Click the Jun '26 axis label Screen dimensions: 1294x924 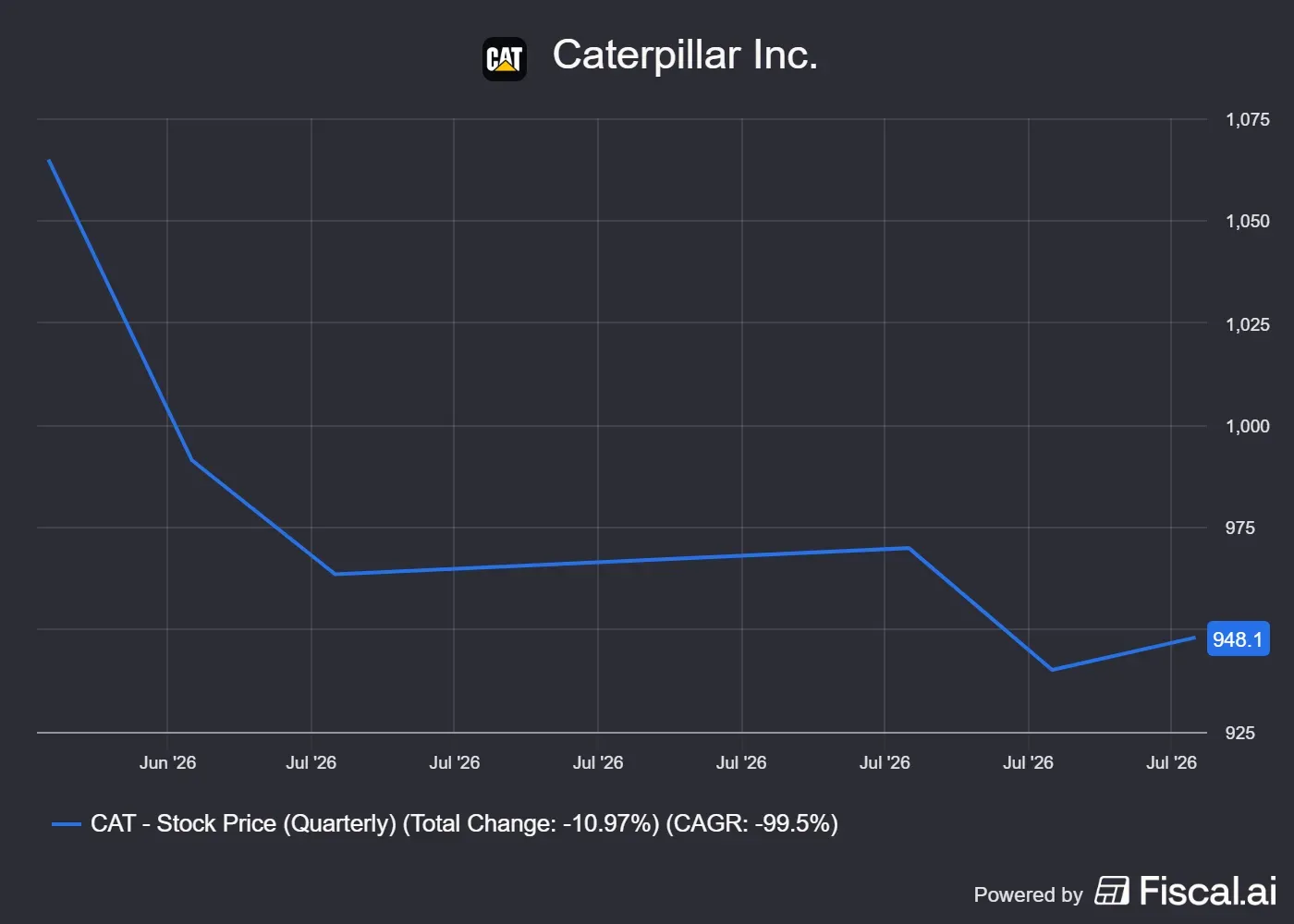pyautogui.click(x=167, y=762)
